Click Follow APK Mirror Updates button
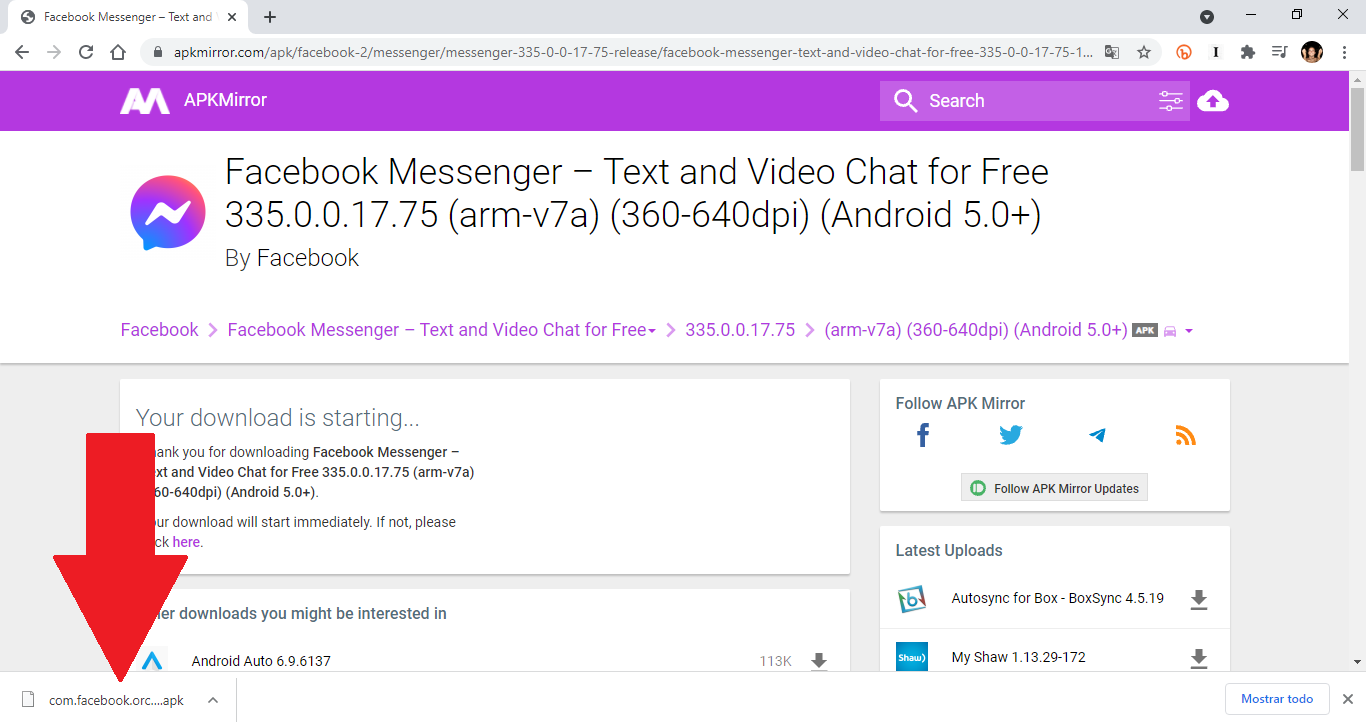The width and height of the screenshot is (1366, 728). 1054,488
